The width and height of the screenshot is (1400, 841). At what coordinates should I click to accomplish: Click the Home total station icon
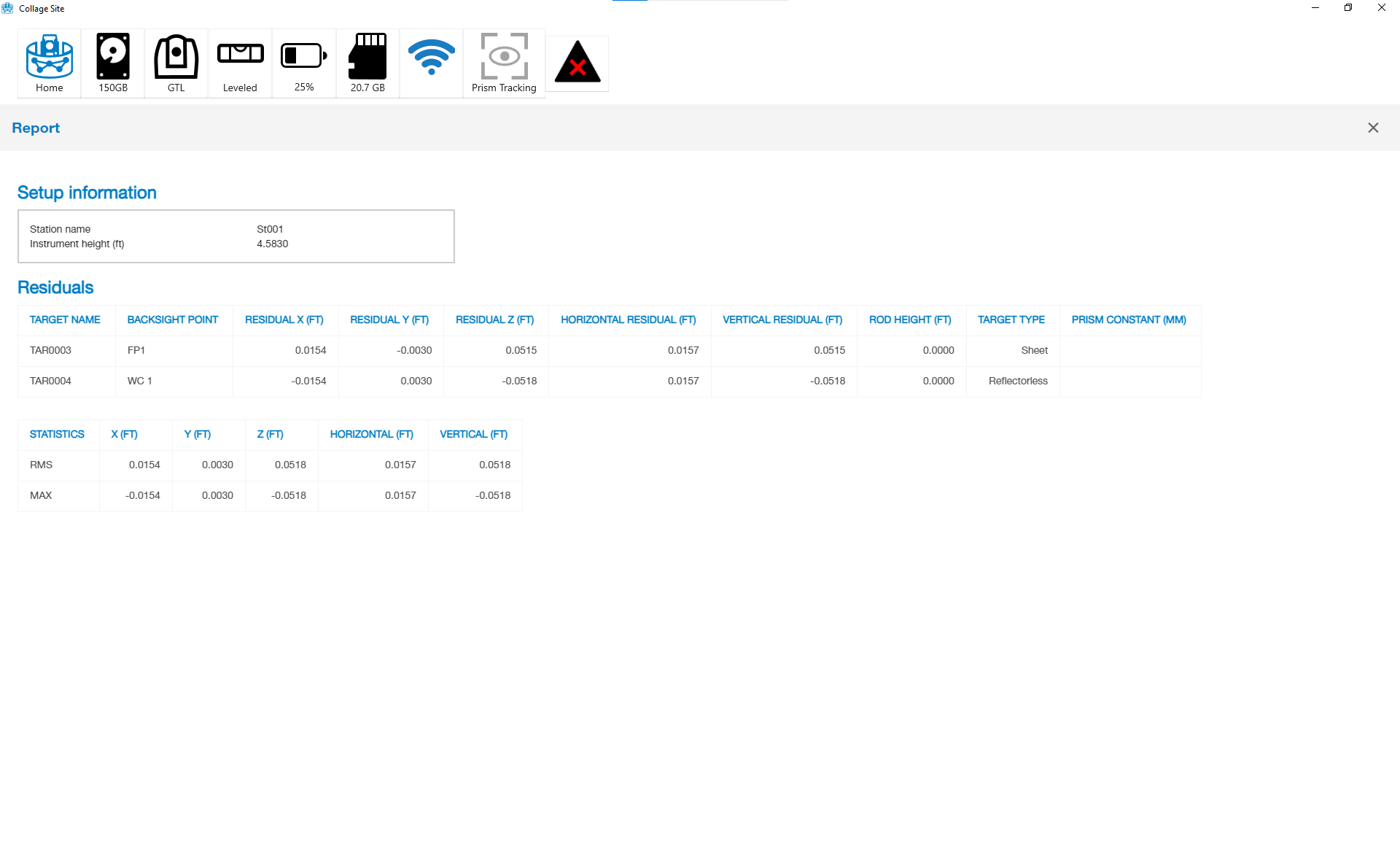[x=49, y=63]
